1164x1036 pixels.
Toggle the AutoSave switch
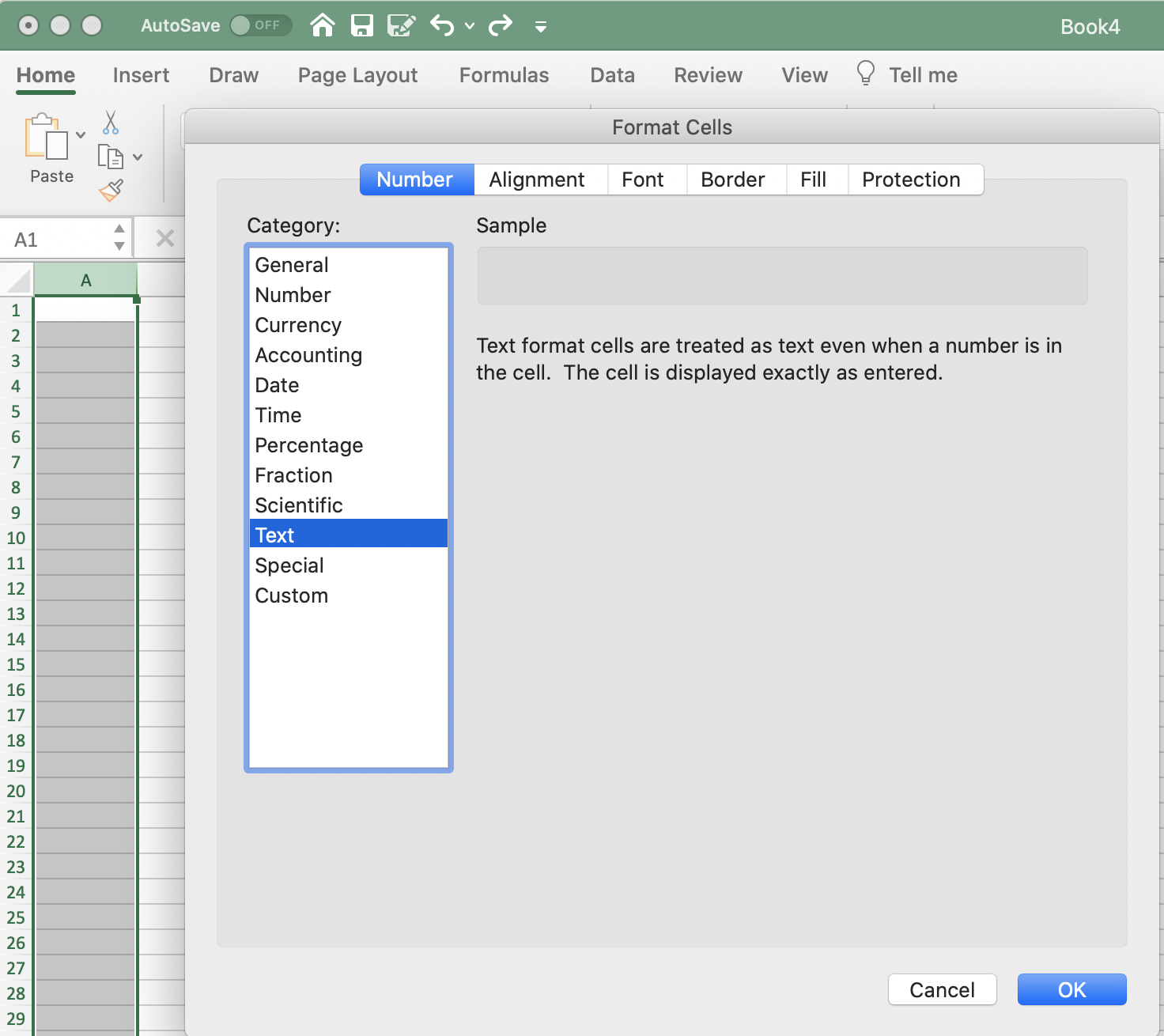click(260, 25)
